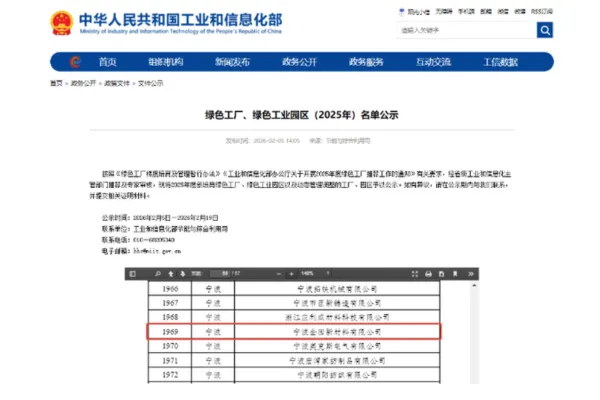Click 首页 in the breadcrumb
The width and height of the screenshot is (600, 400).
coord(56,83)
